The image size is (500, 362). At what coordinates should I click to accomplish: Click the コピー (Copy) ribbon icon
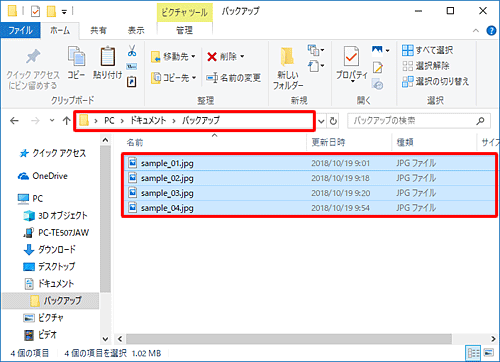(x=76, y=56)
